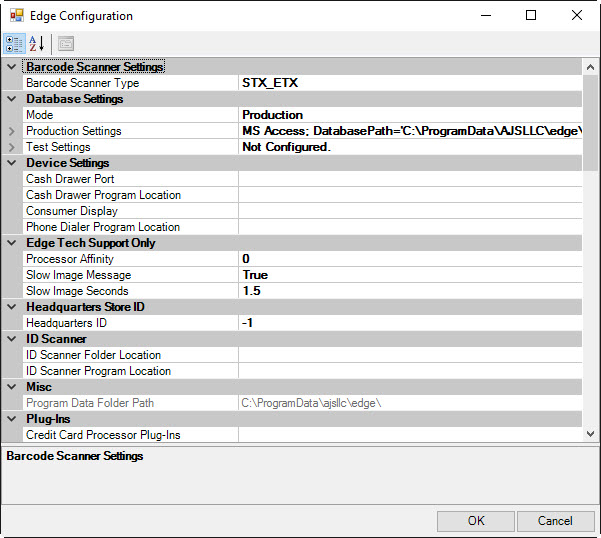Expand the Test Settings row
The height and width of the screenshot is (538, 601).
(12, 147)
